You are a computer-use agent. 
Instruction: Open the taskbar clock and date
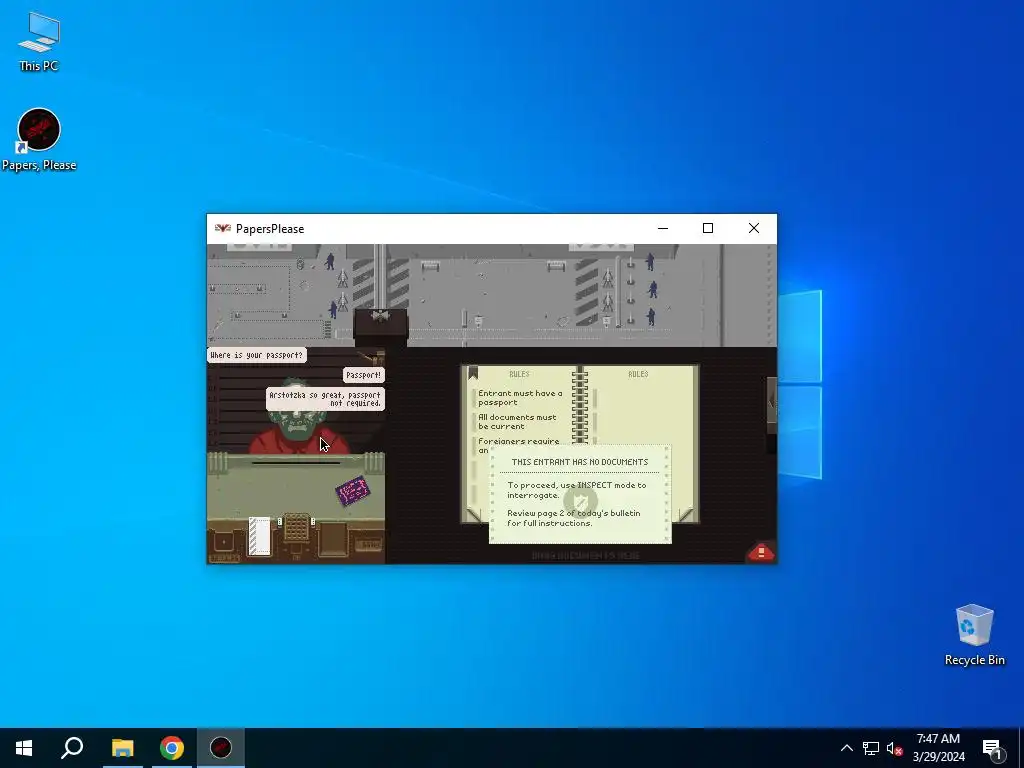[938, 748]
